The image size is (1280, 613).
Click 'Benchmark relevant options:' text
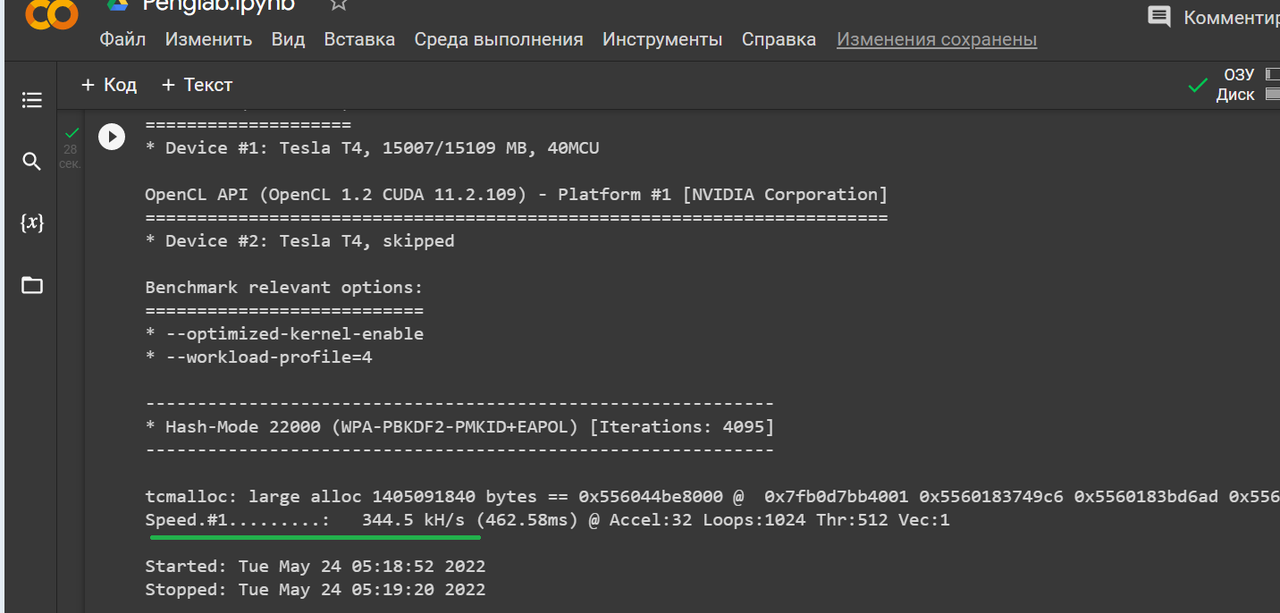[284, 287]
